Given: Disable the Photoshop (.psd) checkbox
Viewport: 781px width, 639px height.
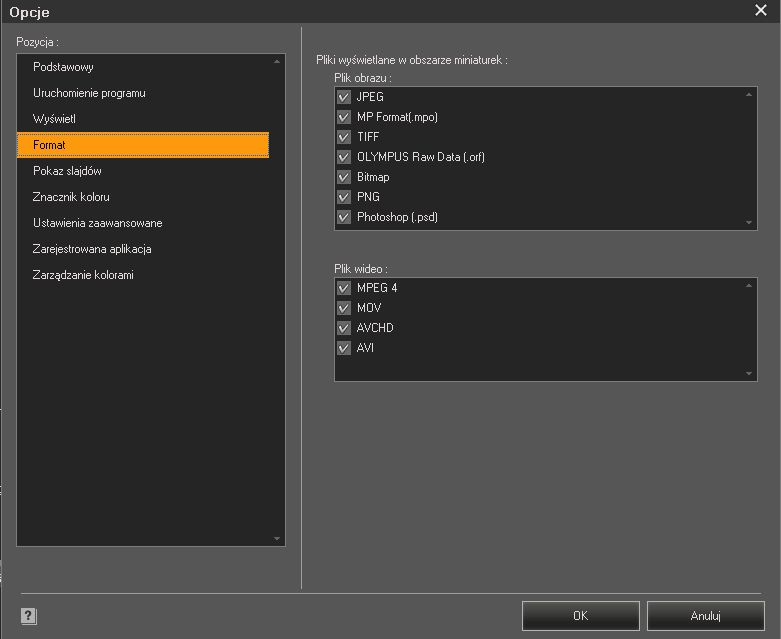Looking at the screenshot, I should pyautogui.click(x=344, y=217).
